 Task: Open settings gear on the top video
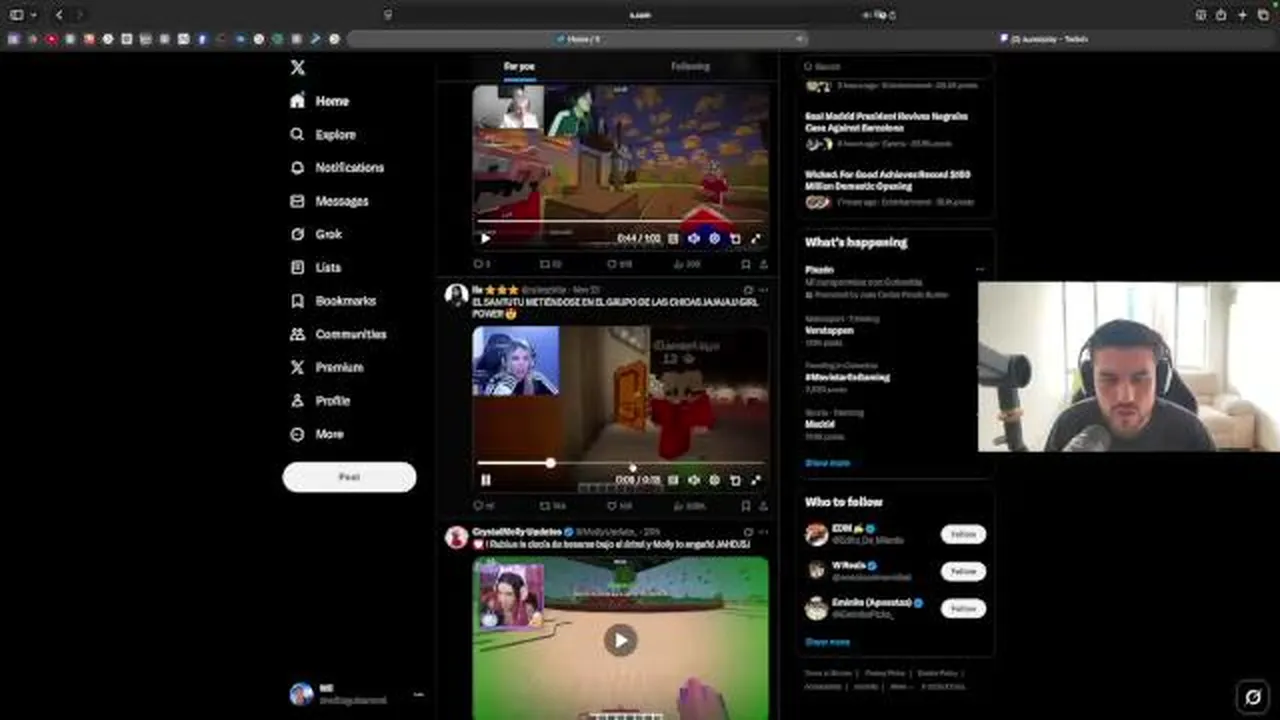(x=714, y=238)
